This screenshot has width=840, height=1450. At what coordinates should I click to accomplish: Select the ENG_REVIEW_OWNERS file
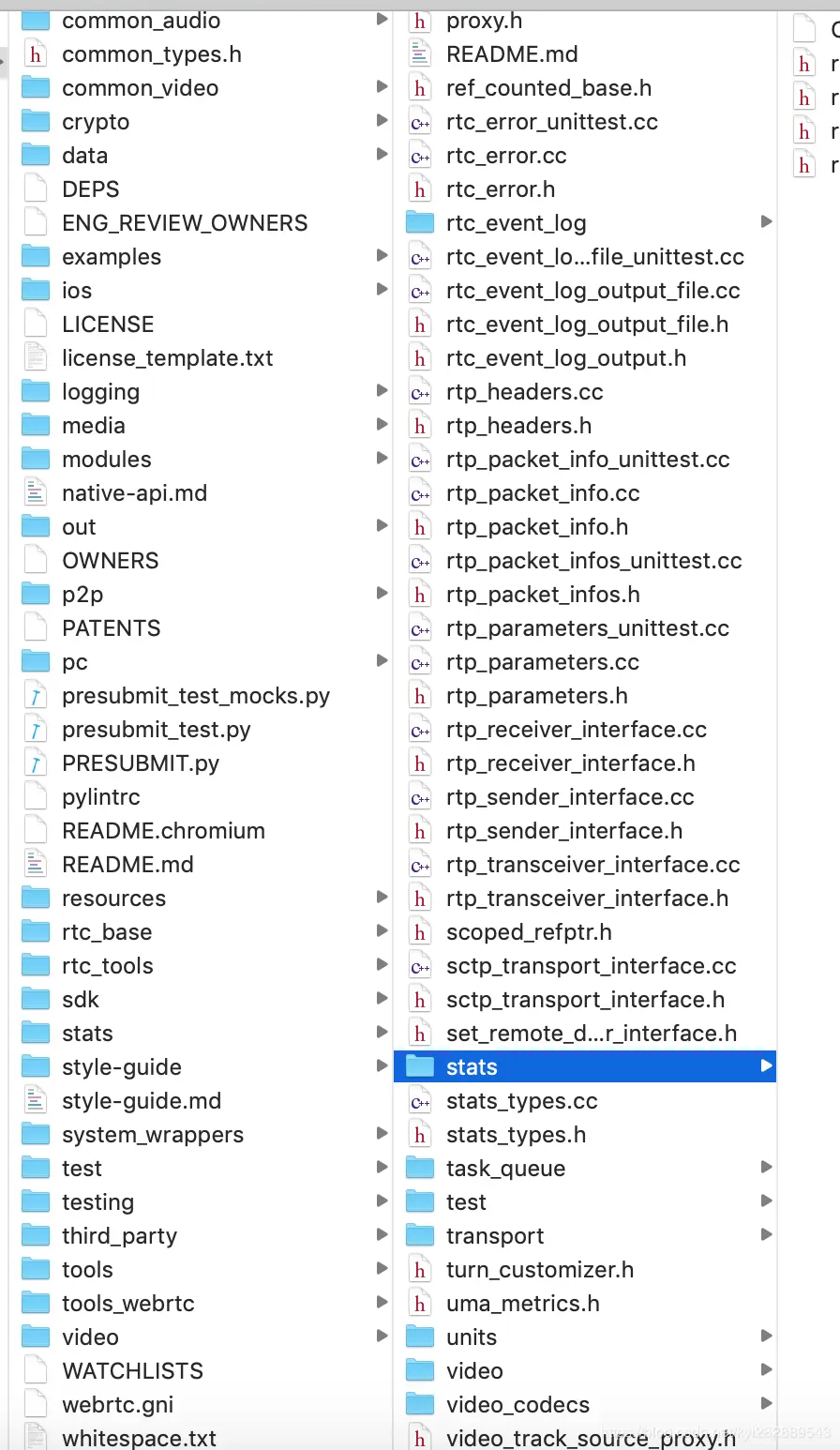point(185,223)
